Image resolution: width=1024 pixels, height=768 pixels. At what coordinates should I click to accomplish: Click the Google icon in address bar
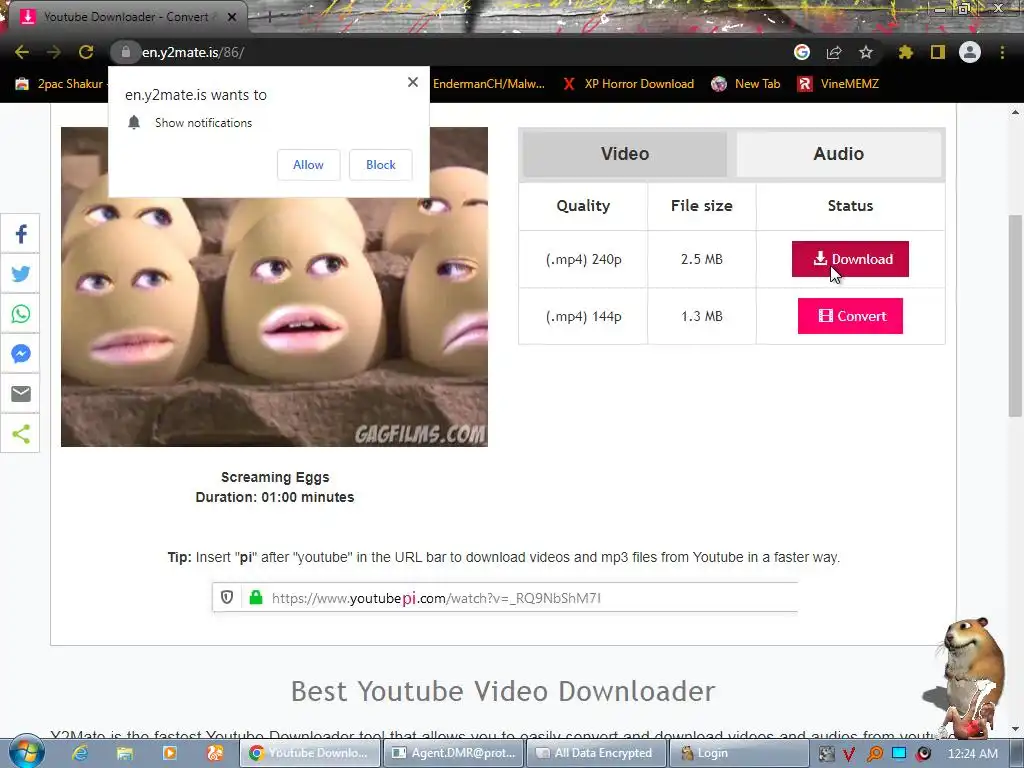coord(802,52)
